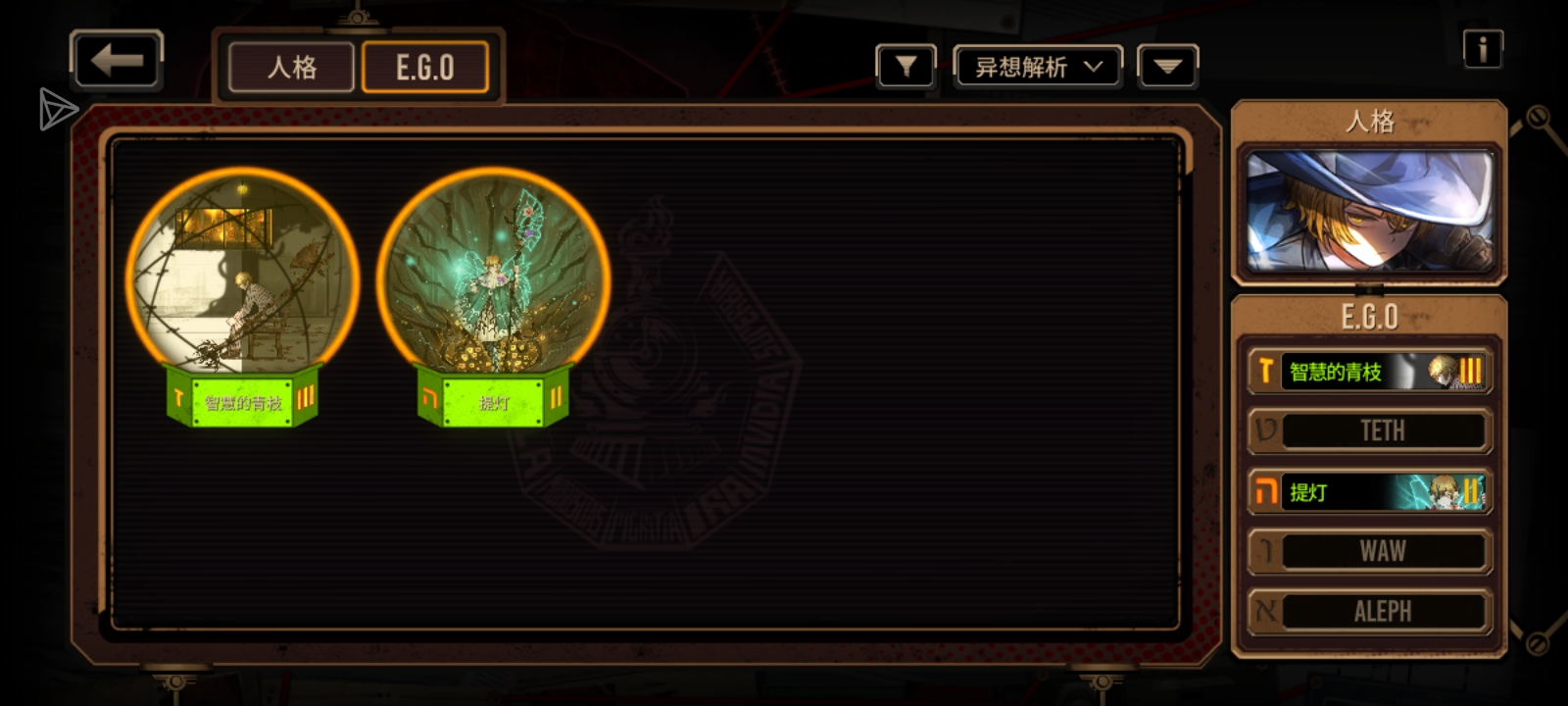Click the ALEPH symbol icon in E.G.O list
Image resolution: width=1568 pixels, height=706 pixels.
pos(1266,611)
